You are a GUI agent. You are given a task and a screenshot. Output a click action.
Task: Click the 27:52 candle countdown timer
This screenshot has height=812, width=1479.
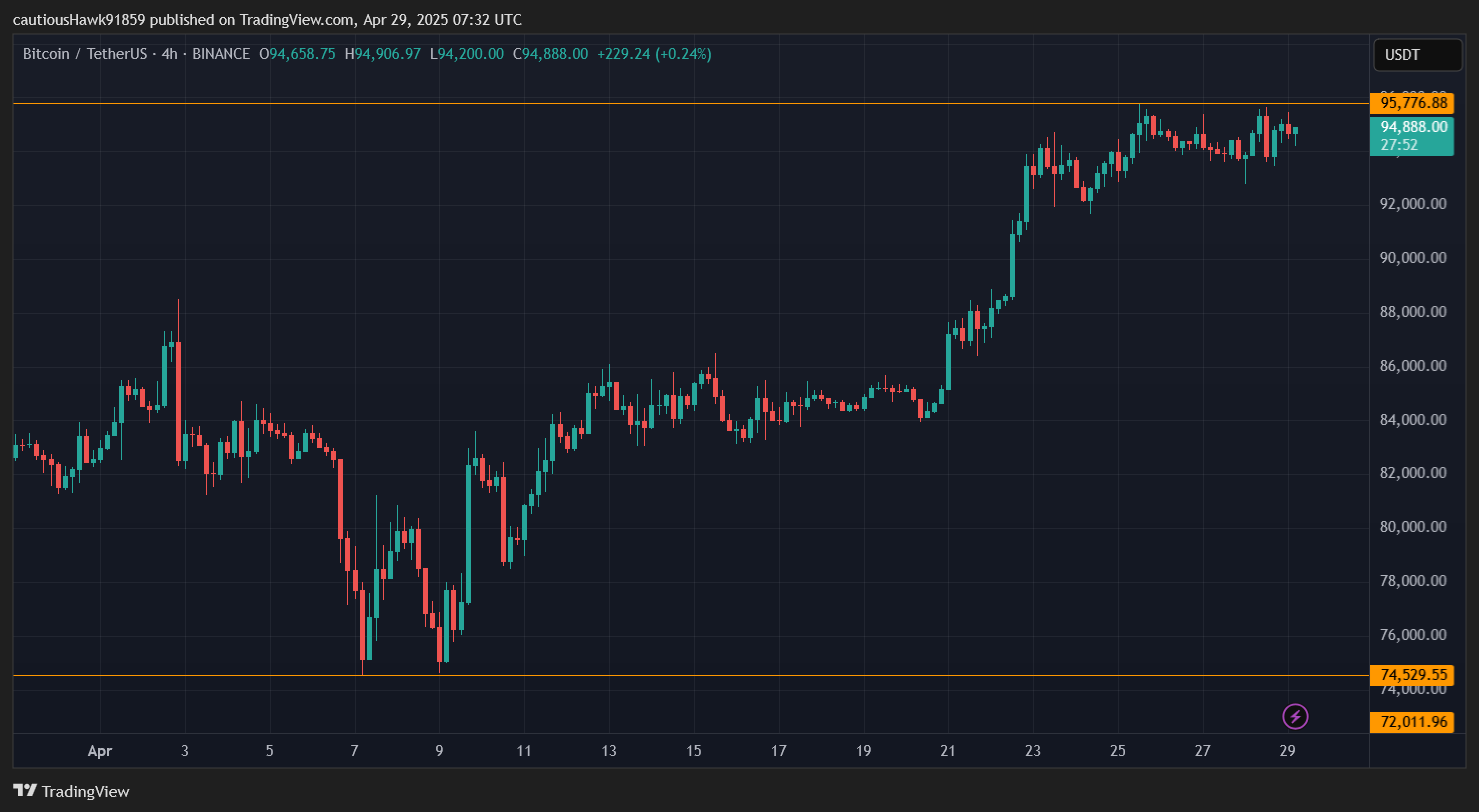point(1399,145)
